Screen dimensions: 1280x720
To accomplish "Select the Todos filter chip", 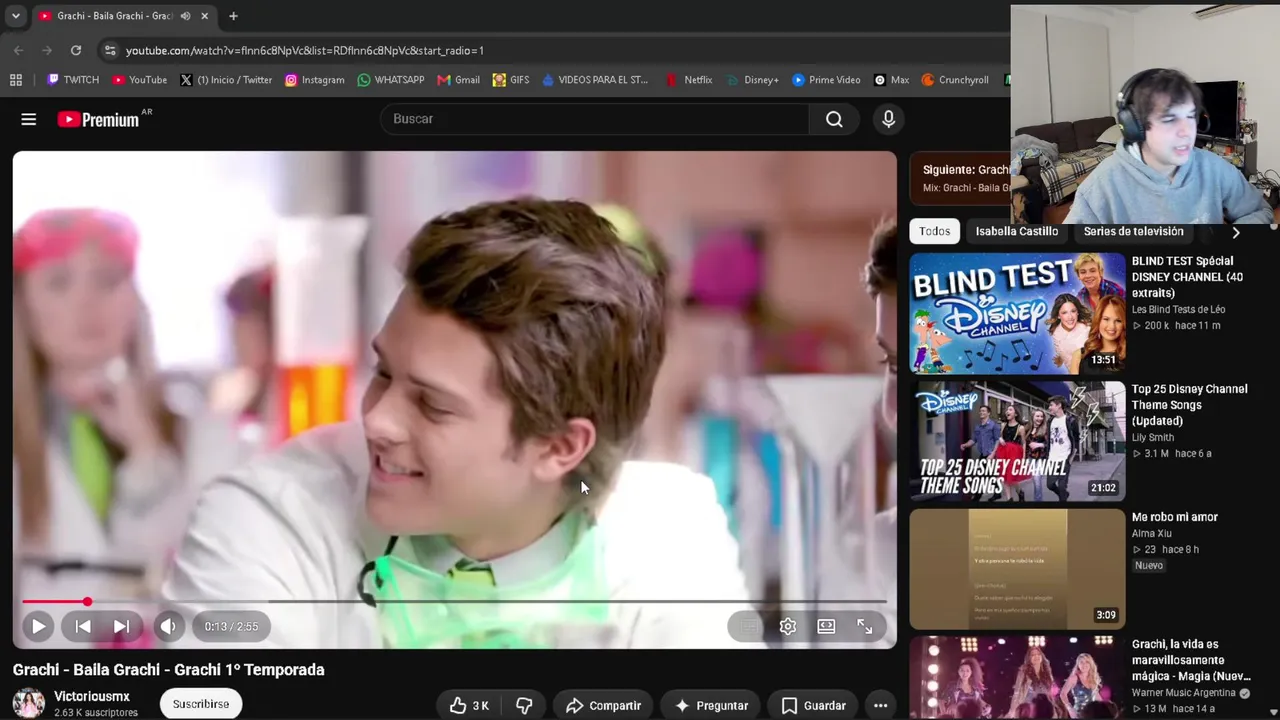I will point(935,231).
